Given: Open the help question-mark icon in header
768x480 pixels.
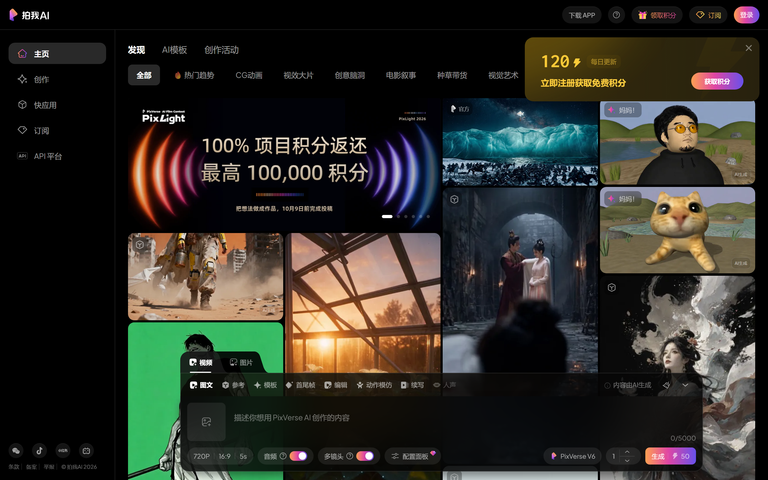Looking at the screenshot, I should (616, 15).
